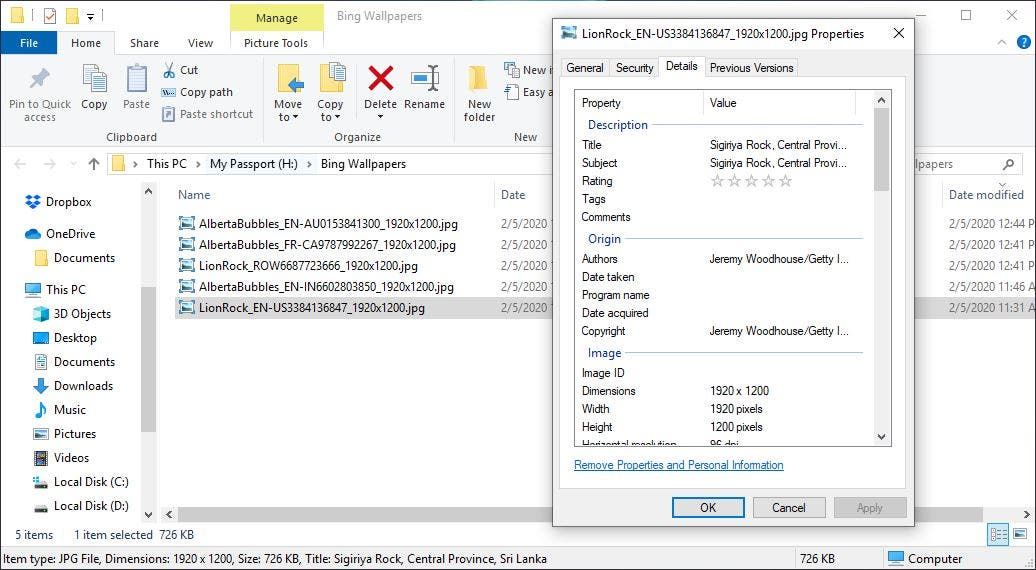Screen dimensions: 1036x570
Task: Click the Explorer help question icon
Action: point(1023,43)
